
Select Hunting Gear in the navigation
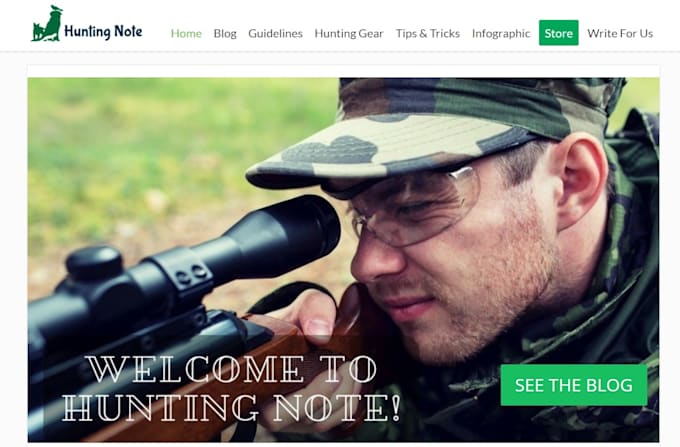coord(349,33)
